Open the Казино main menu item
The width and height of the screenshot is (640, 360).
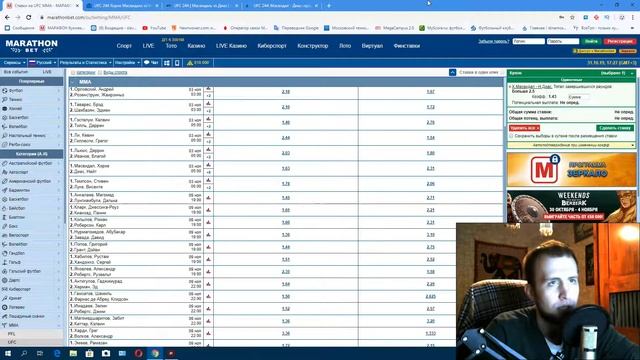point(196,46)
